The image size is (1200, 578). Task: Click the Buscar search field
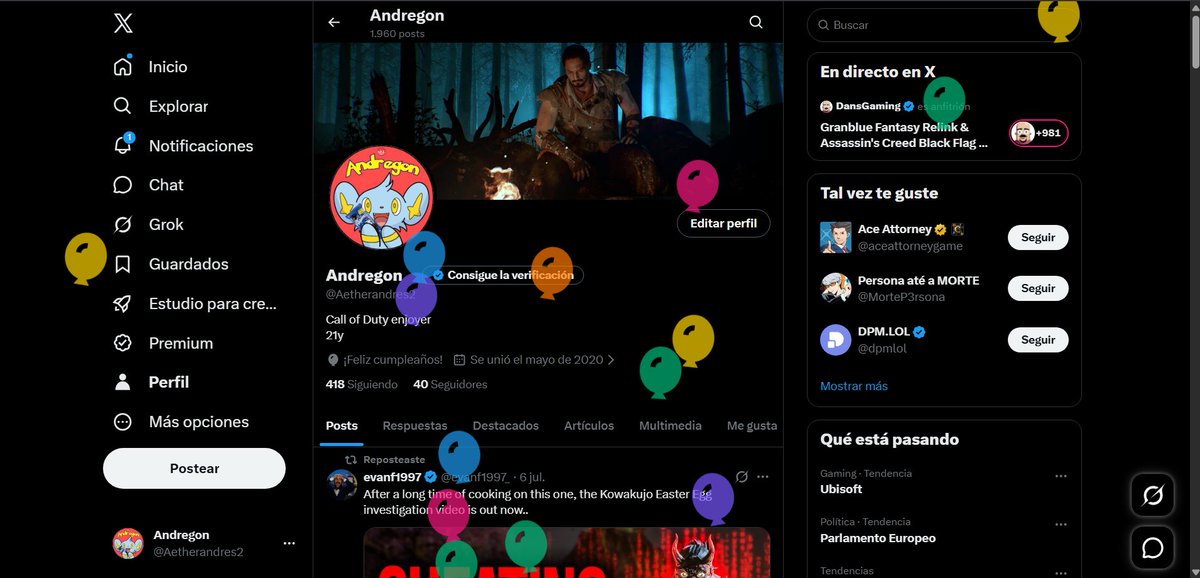(x=944, y=25)
